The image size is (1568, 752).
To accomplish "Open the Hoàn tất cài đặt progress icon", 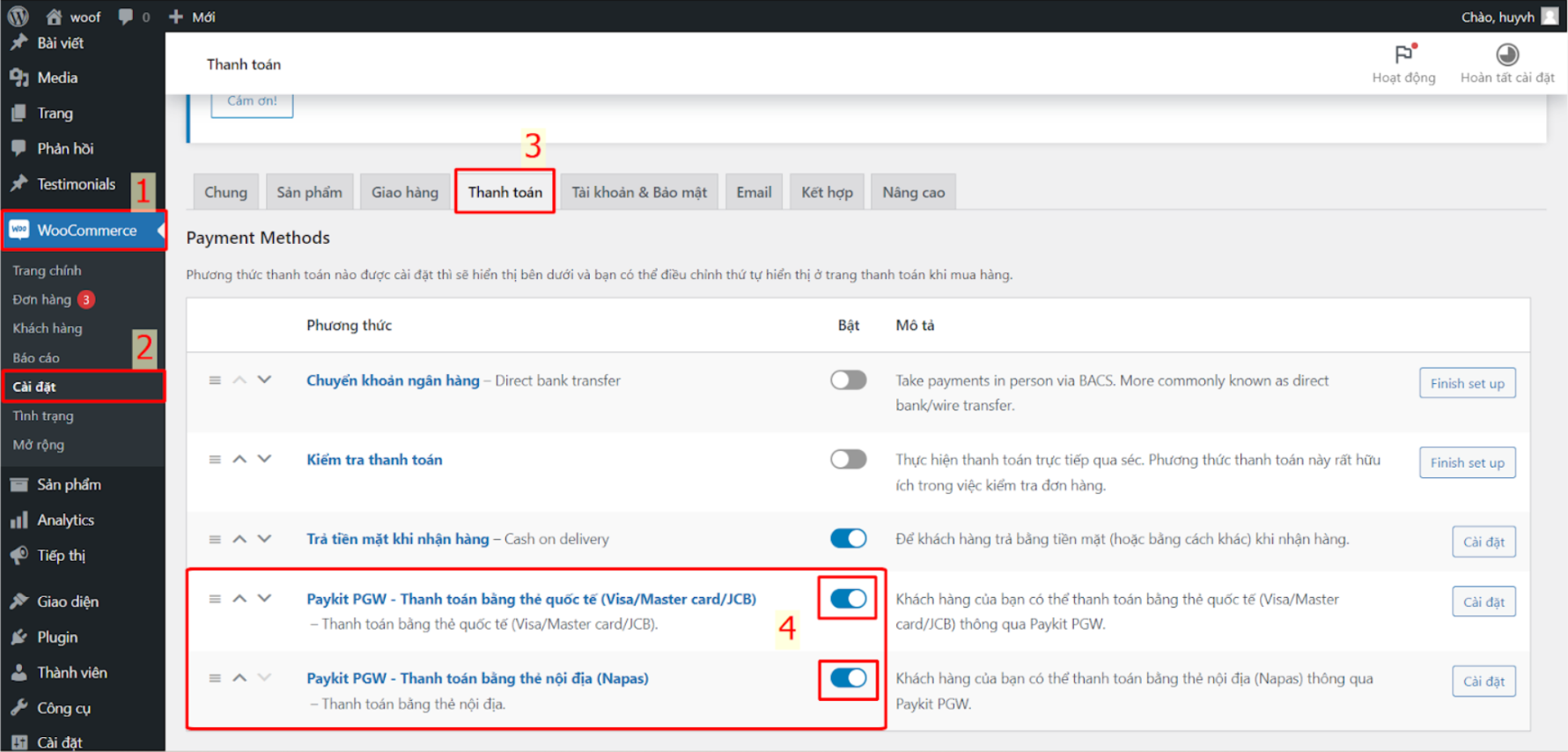I will pyautogui.click(x=1507, y=55).
